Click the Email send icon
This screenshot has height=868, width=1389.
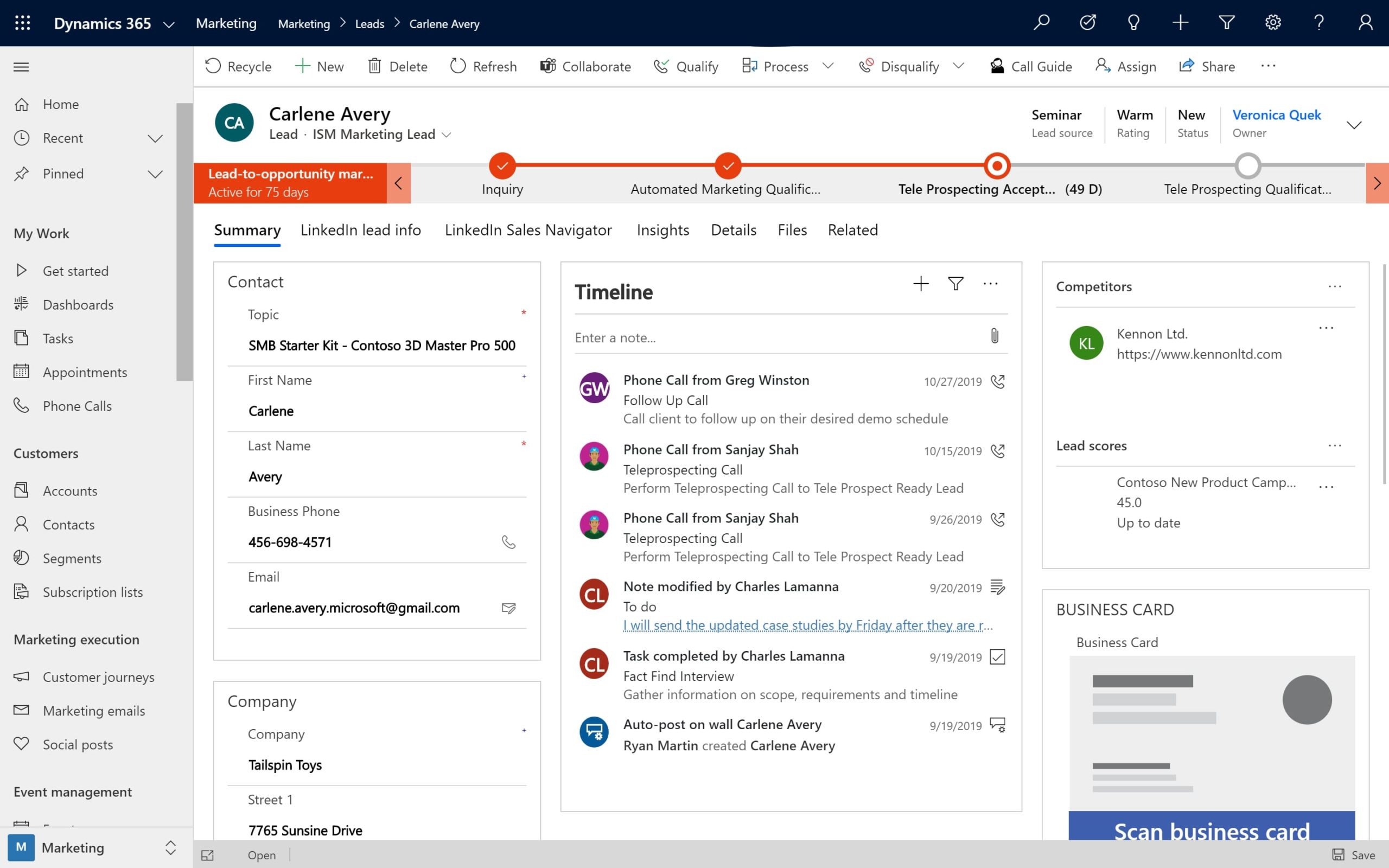(x=508, y=608)
